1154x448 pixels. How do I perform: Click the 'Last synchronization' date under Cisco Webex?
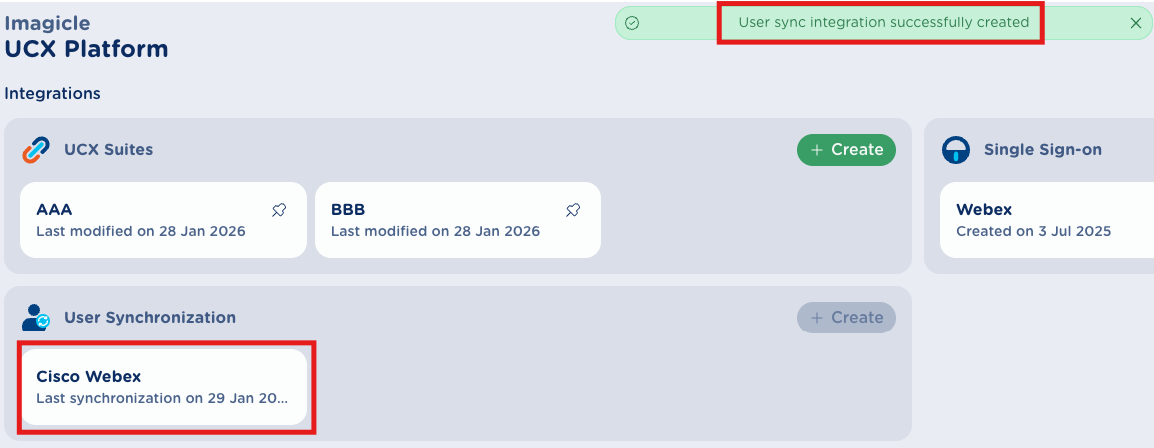tap(162, 398)
